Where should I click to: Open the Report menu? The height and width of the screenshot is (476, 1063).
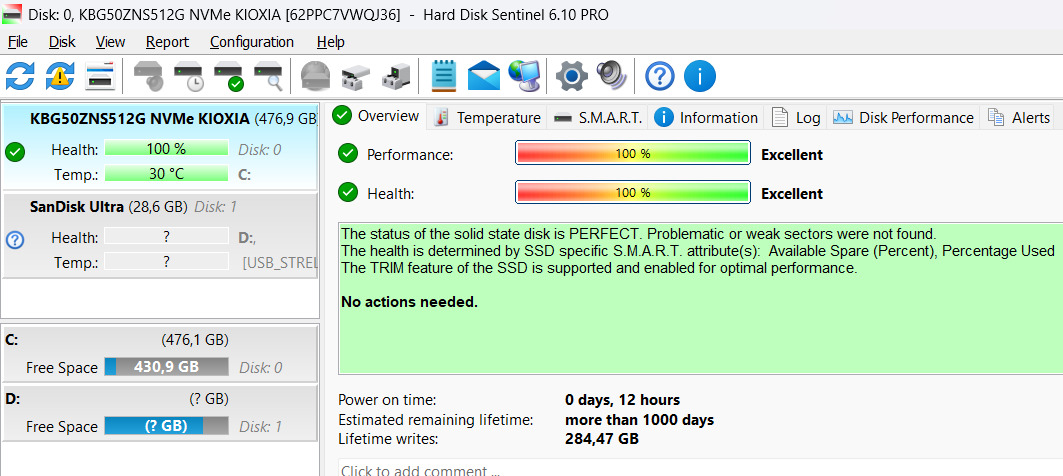167,42
